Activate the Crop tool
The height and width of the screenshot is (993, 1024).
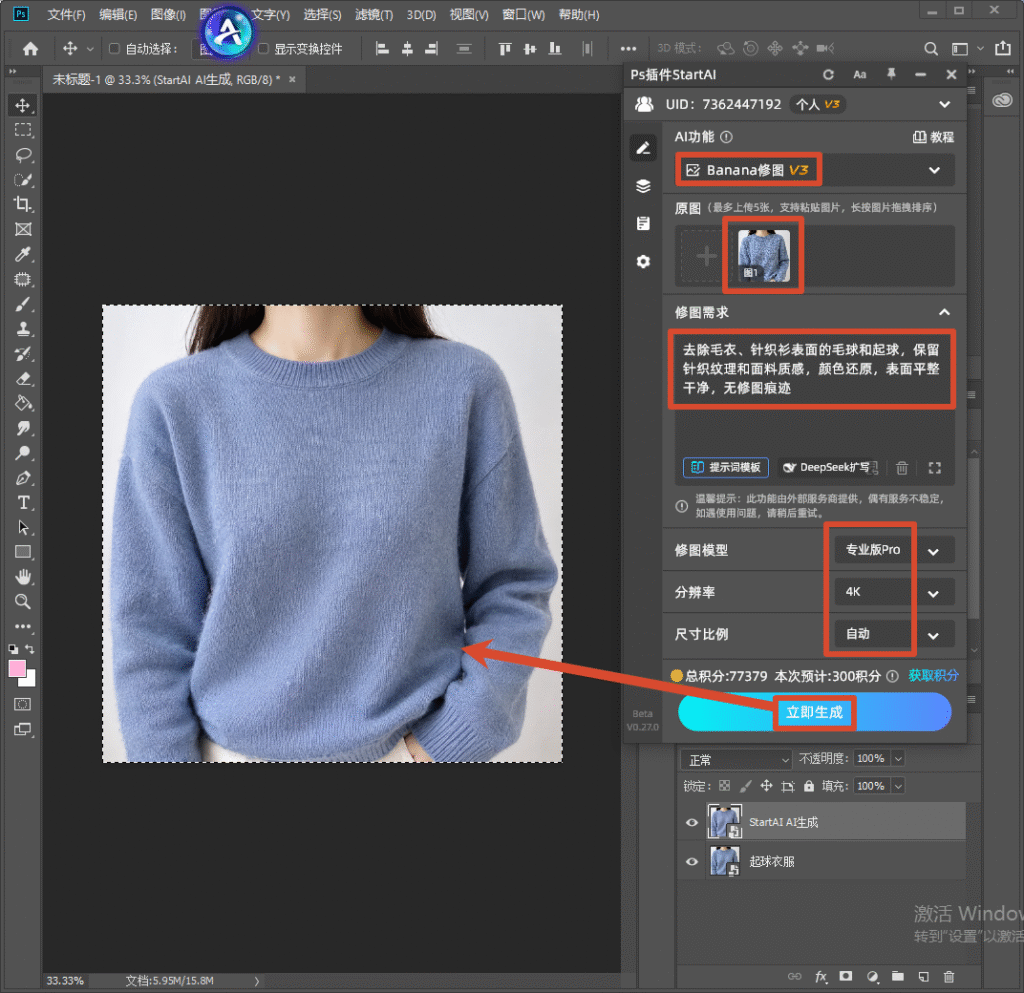click(23, 204)
